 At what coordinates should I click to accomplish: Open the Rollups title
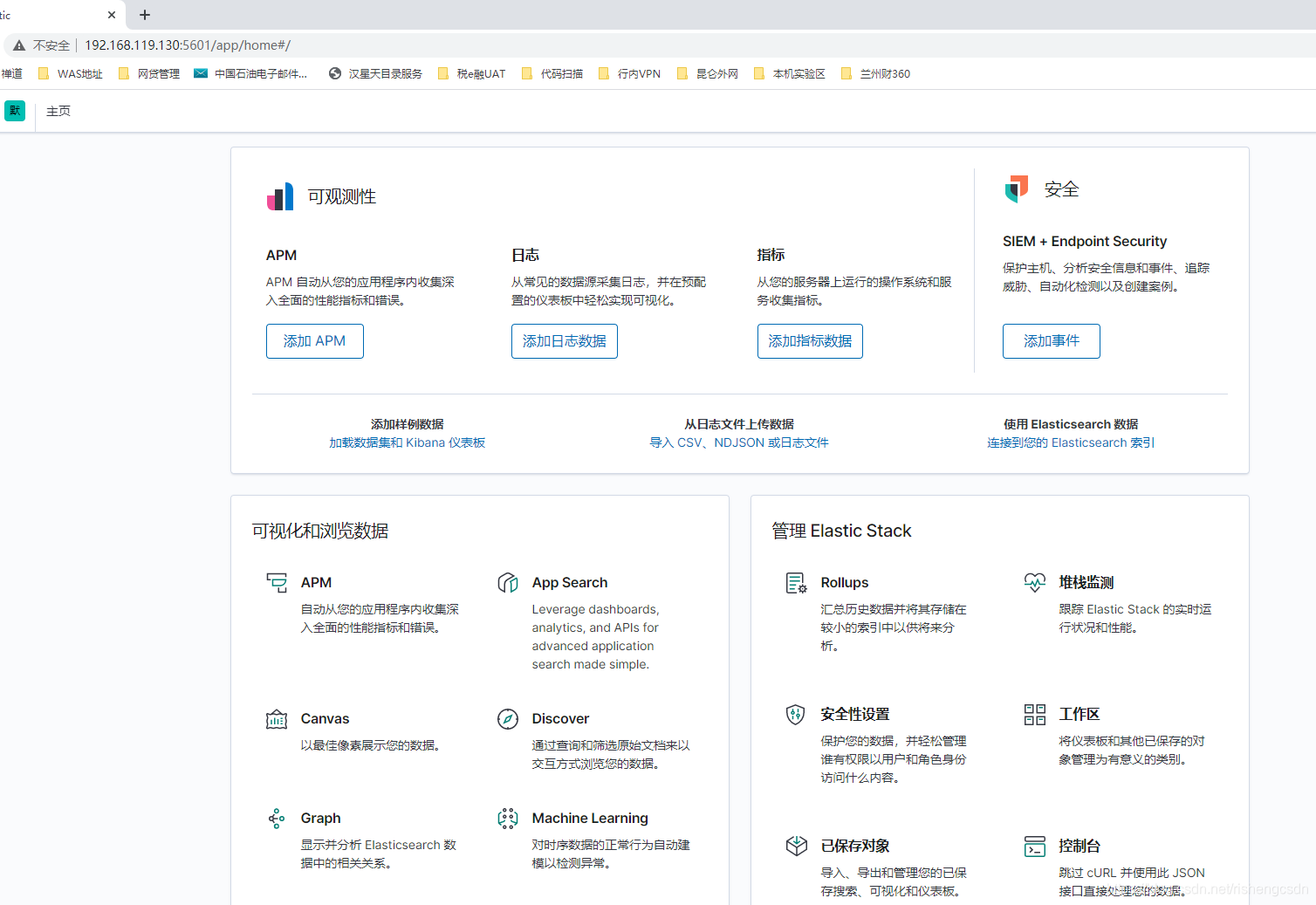tap(845, 583)
